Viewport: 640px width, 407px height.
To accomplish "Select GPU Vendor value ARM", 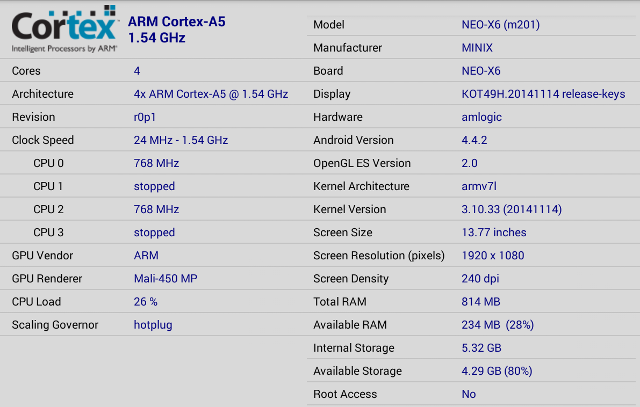I will 146,256.
